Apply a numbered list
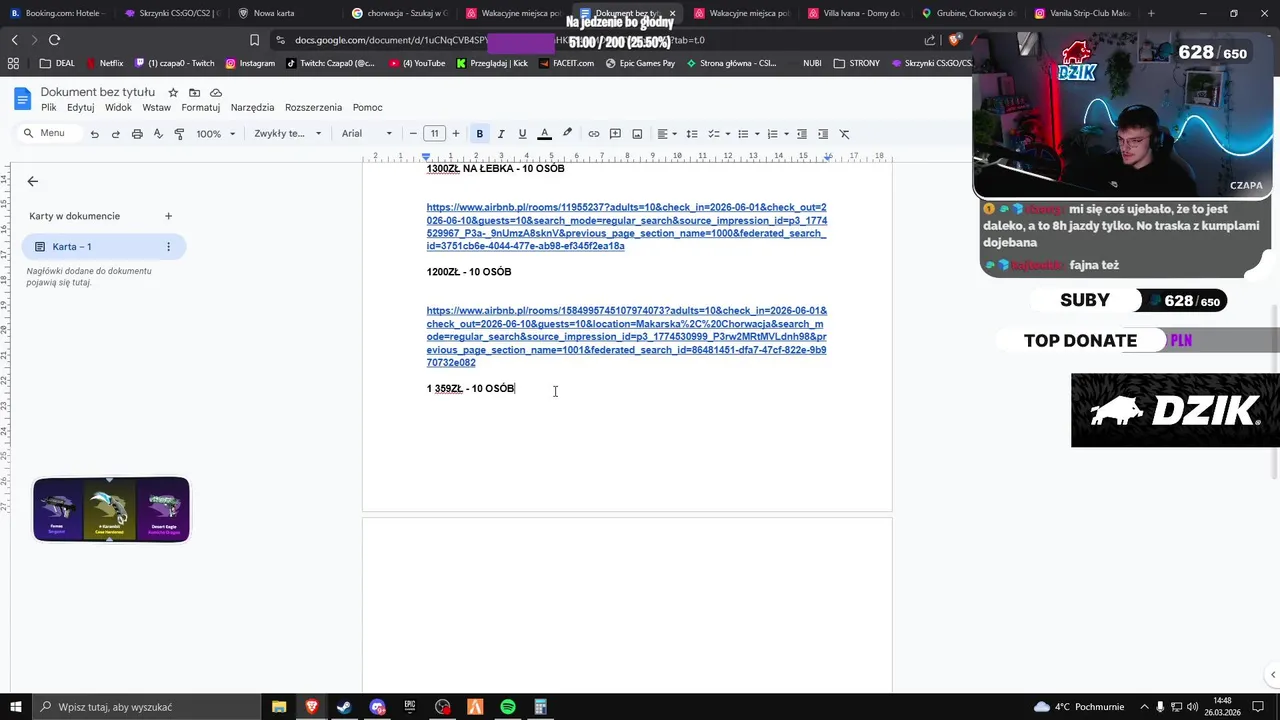Viewport: 1280px width, 720px height. (772, 134)
